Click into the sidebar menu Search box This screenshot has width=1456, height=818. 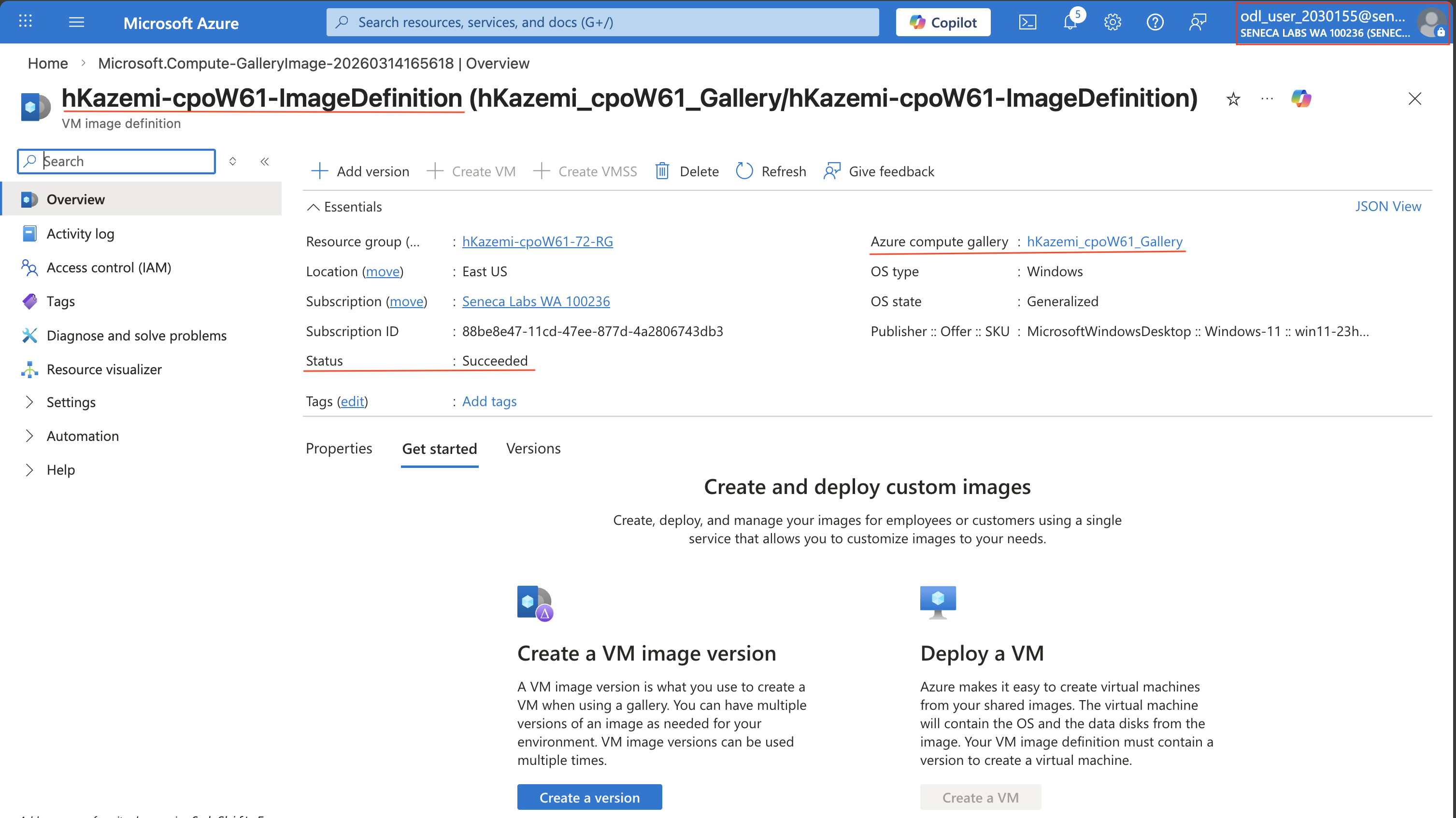click(116, 162)
